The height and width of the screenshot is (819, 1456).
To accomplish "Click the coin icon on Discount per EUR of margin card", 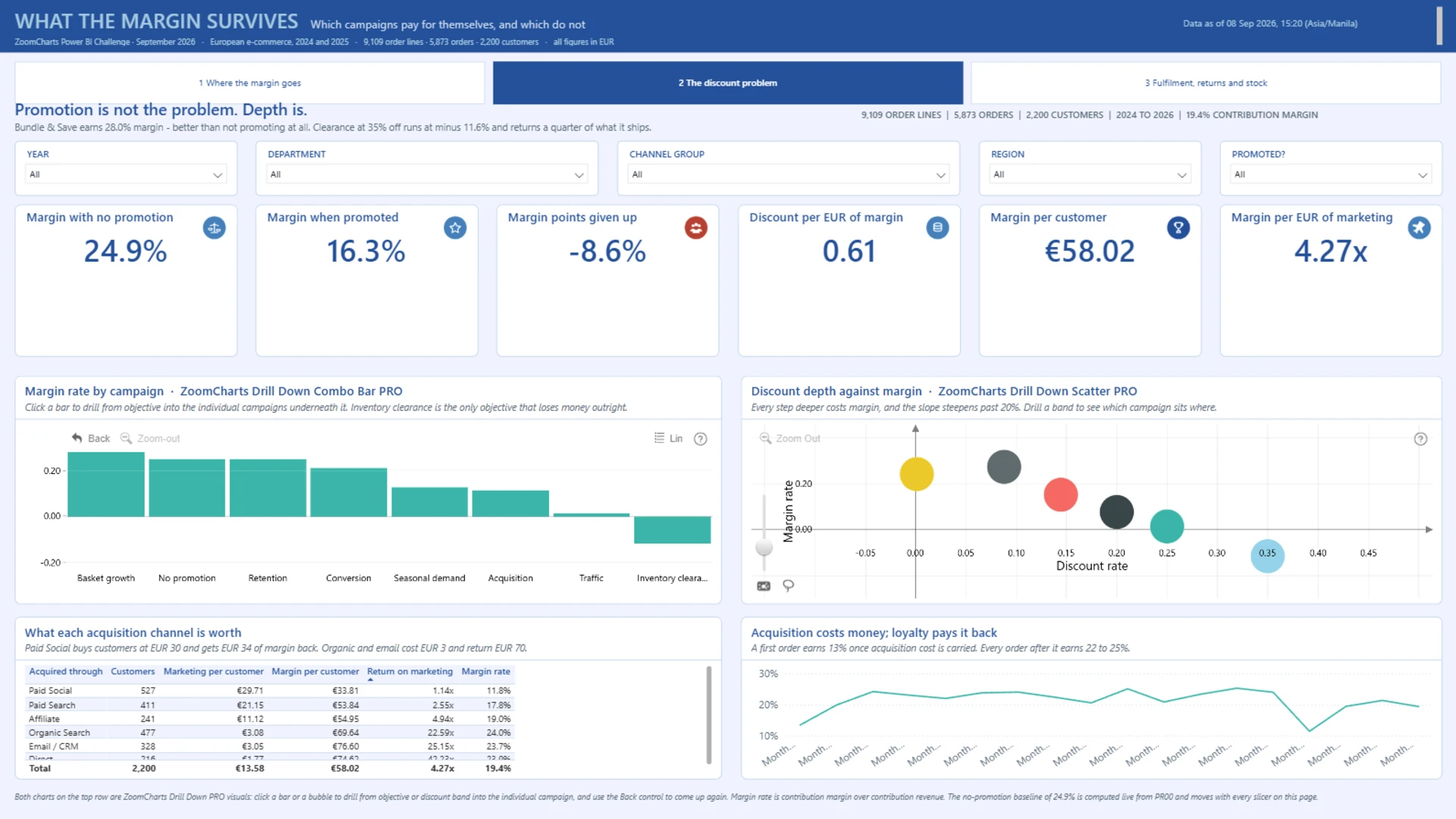I will pyautogui.click(x=937, y=227).
